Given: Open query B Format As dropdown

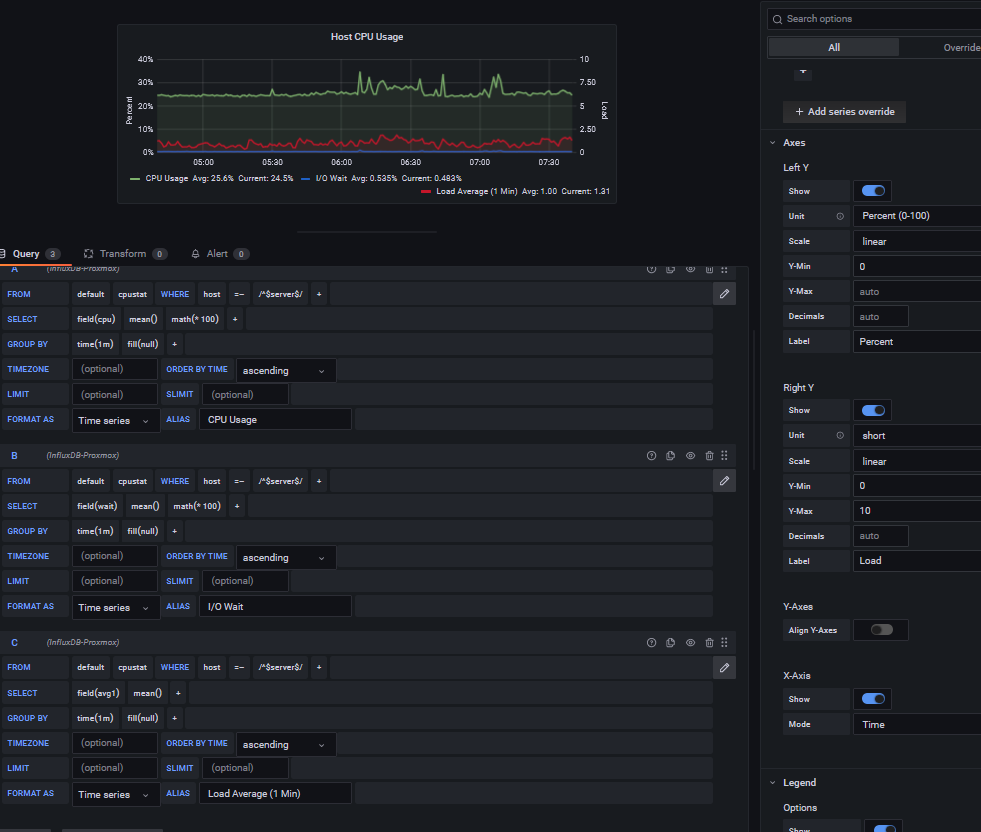Looking at the screenshot, I should 116,607.
